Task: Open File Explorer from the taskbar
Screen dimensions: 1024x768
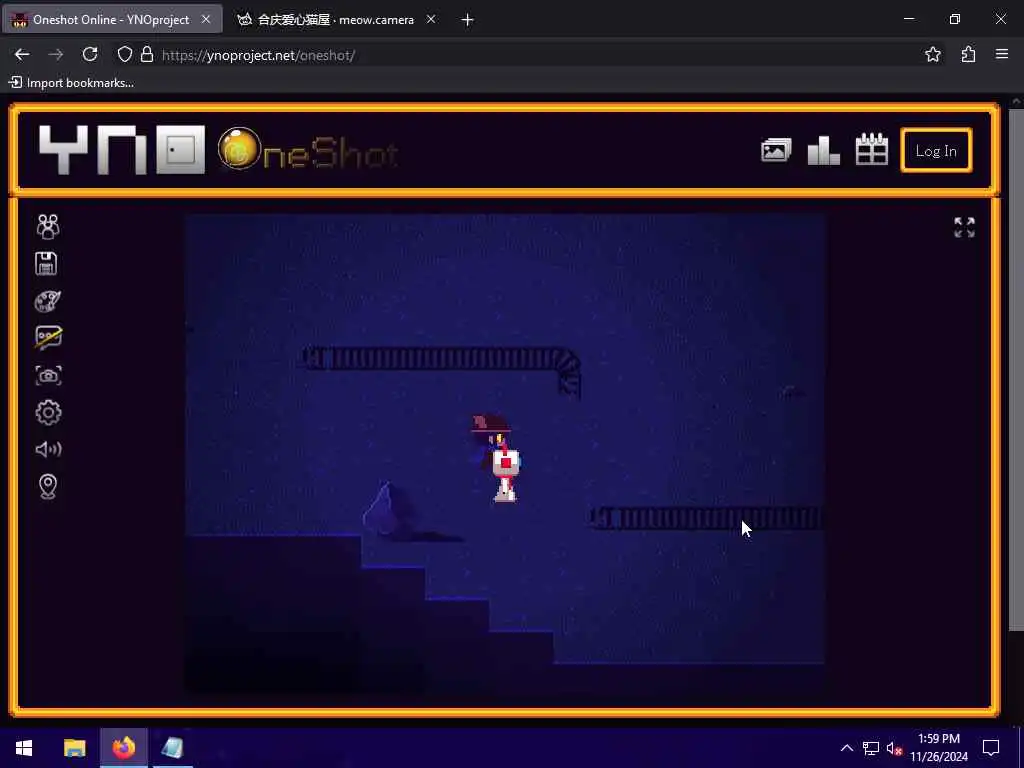Action: pyautogui.click(x=74, y=748)
